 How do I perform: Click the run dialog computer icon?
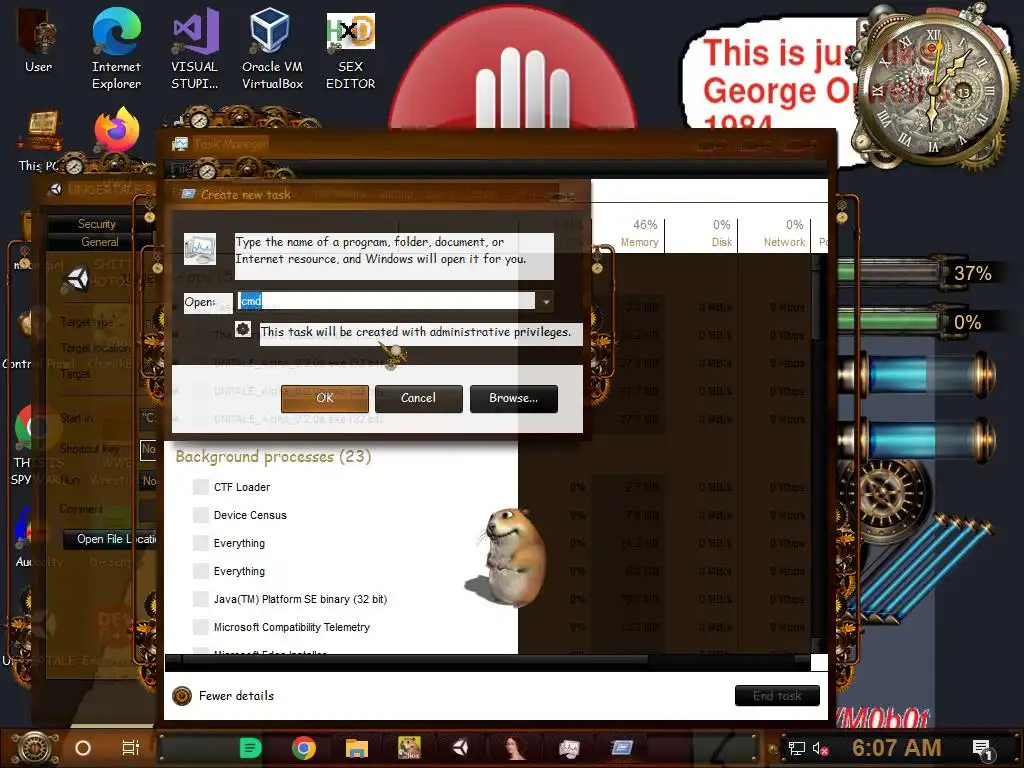pos(200,249)
